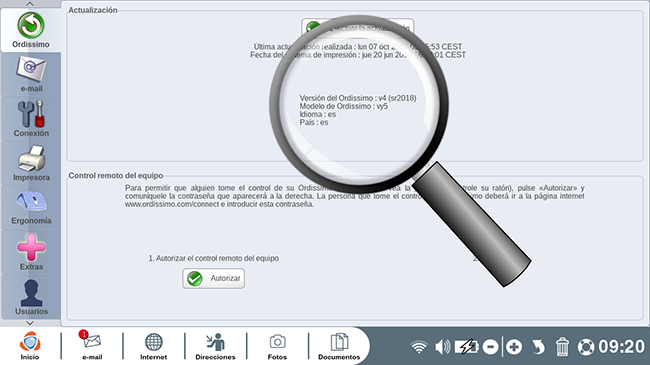Screen dimensions: 650x365
Task: Click the Wi-Fi status icon
Action: [x=419, y=347]
